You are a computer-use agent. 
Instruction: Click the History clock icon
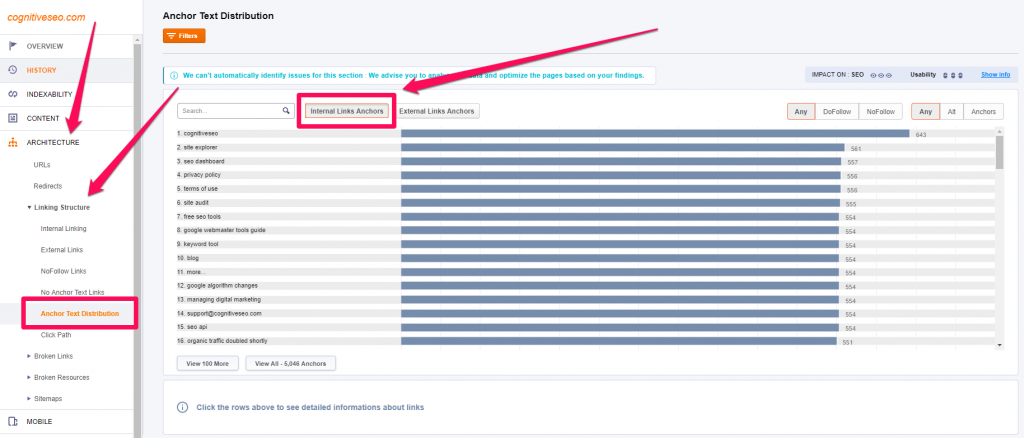(12, 70)
